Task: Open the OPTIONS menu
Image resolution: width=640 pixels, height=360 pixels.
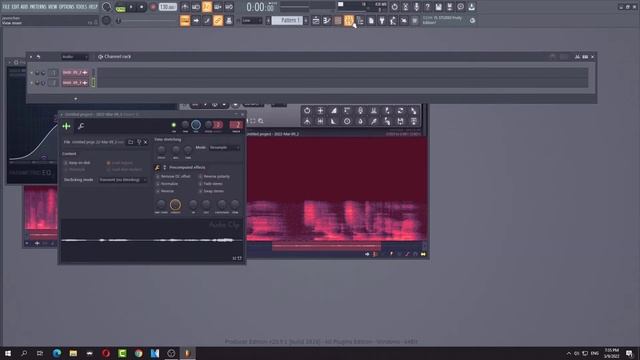Action: pos(67,7)
